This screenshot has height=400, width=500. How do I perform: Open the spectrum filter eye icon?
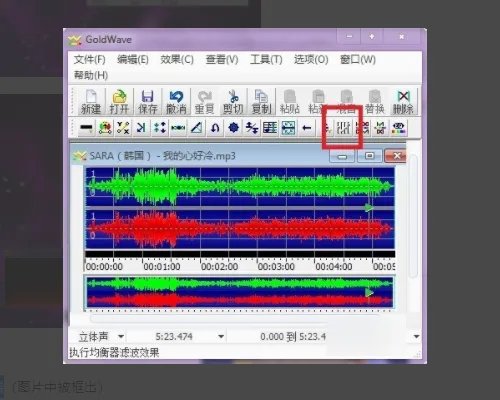399,128
